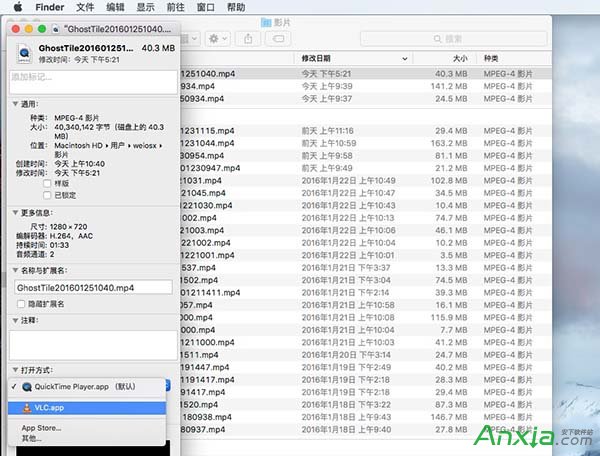Open the arrange dropdown in Finder toolbar

click(190, 39)
